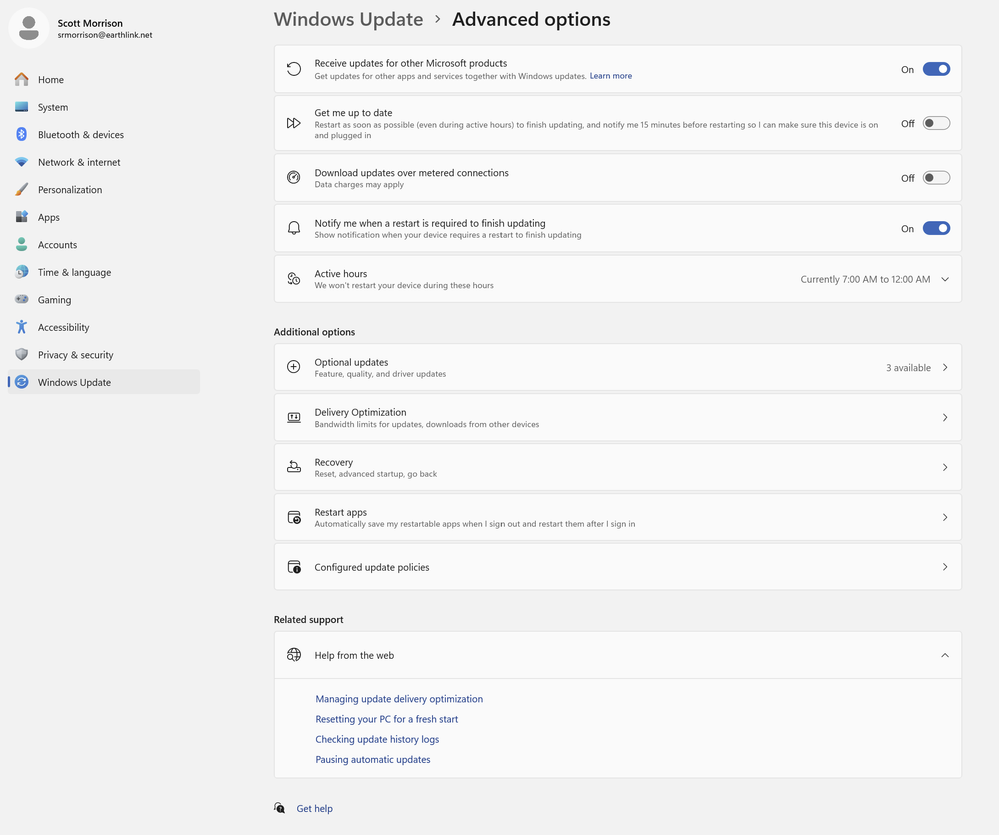Click the Accessibility figure icon

click(21, 327)
